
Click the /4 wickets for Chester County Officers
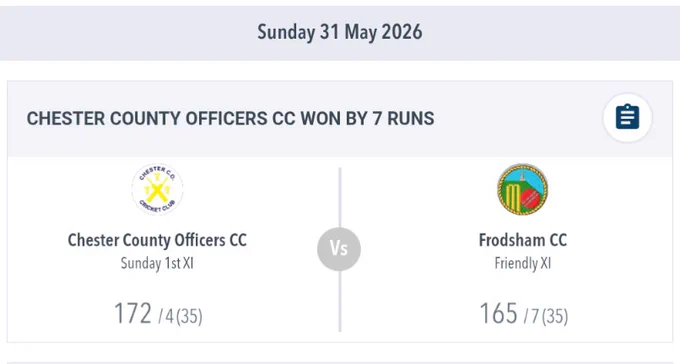[x=166, y=316]
